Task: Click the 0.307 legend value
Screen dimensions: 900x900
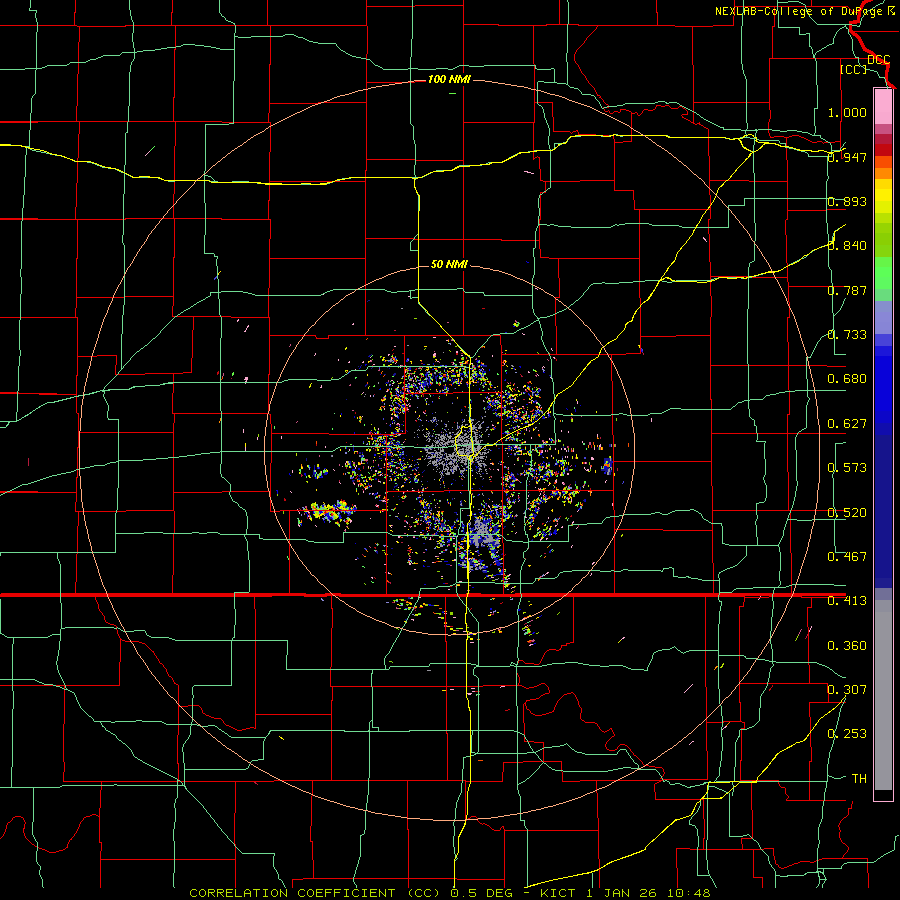Action: 847,689
